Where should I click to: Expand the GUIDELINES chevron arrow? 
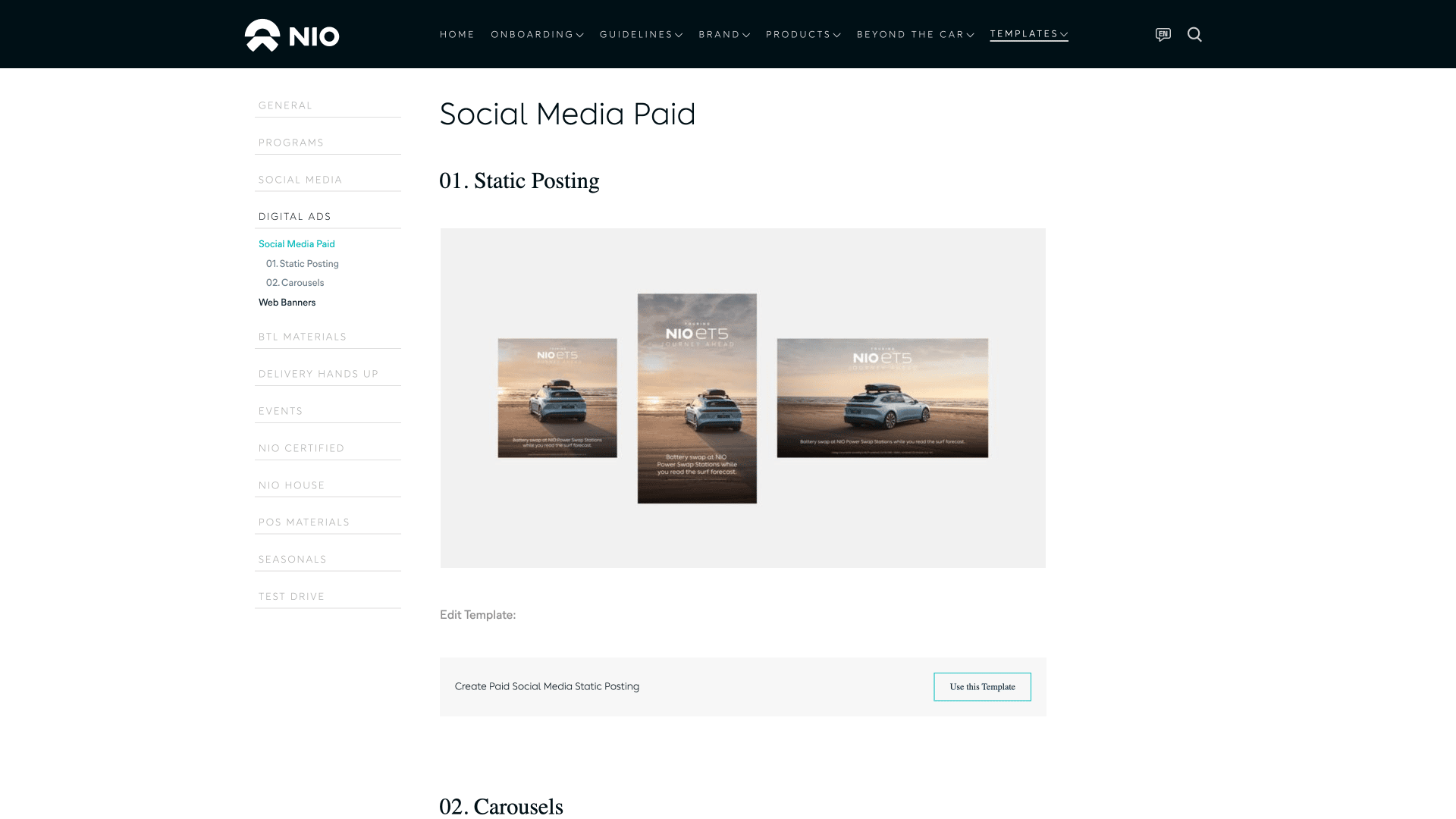[x=679, y=35]
